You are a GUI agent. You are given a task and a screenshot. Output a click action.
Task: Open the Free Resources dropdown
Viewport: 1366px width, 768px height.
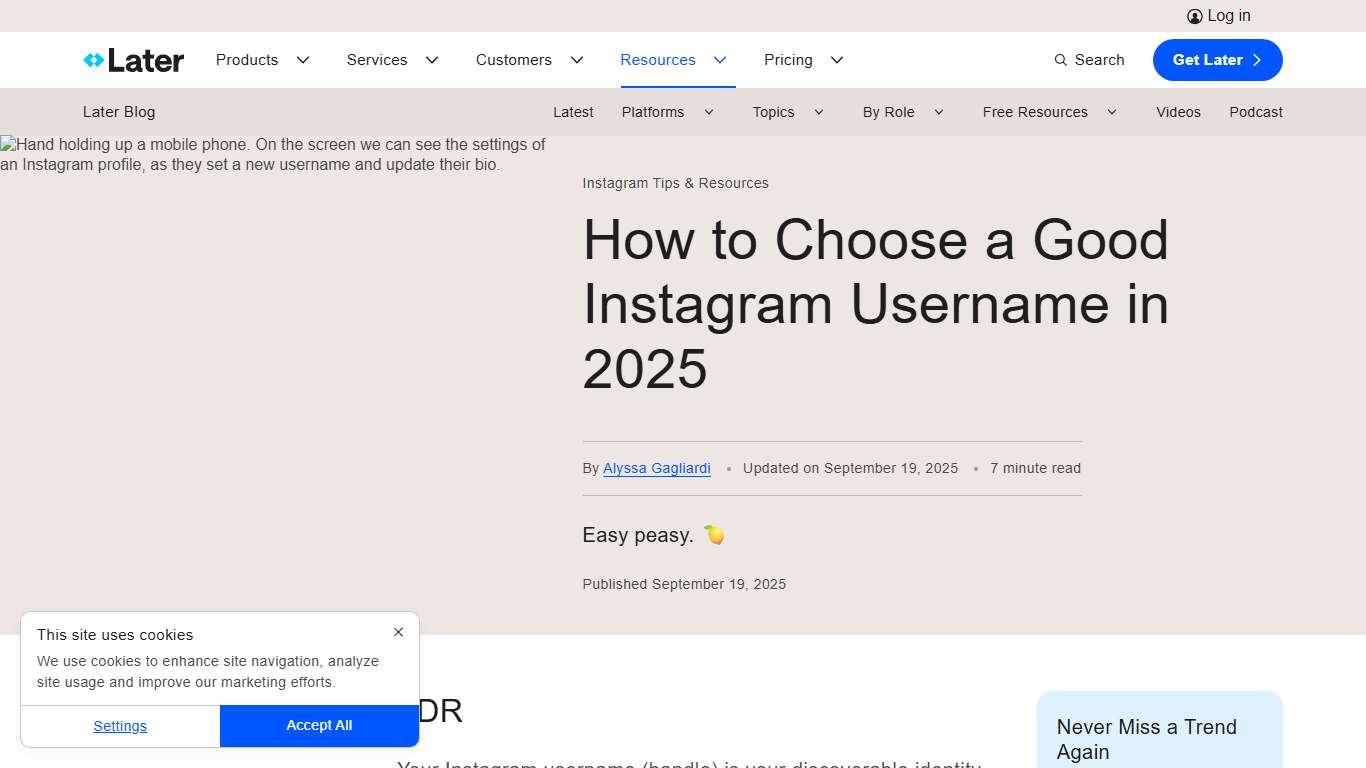(1049, 112)
